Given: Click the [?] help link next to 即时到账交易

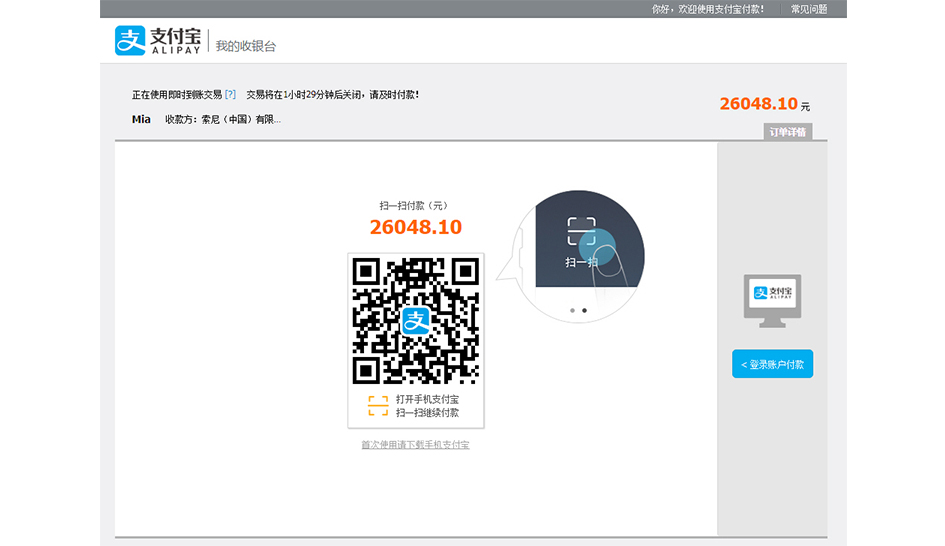Looking at the screenshot, I should [x=230, y=95].
